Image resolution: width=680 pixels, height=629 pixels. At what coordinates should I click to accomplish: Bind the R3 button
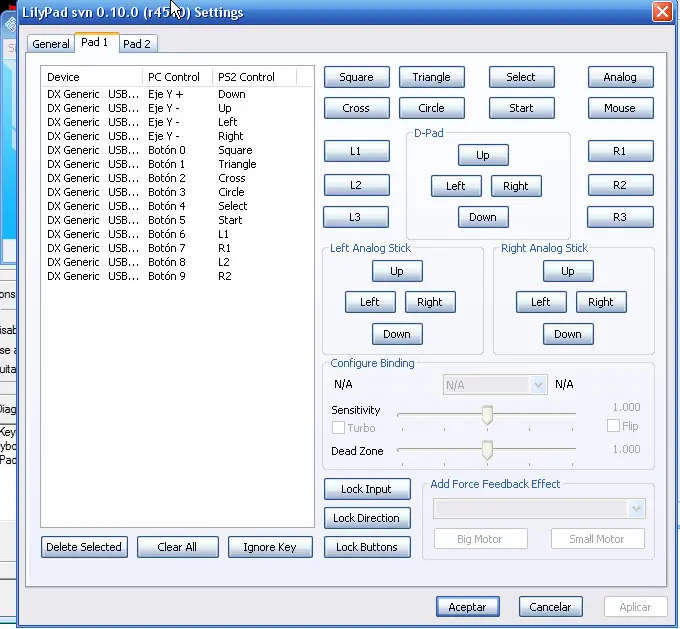click(620, 217)
